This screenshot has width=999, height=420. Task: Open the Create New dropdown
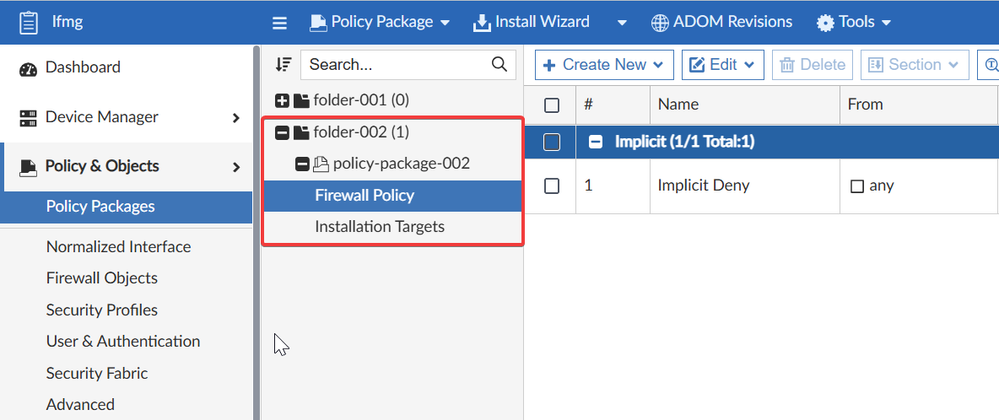click(604, 65)
